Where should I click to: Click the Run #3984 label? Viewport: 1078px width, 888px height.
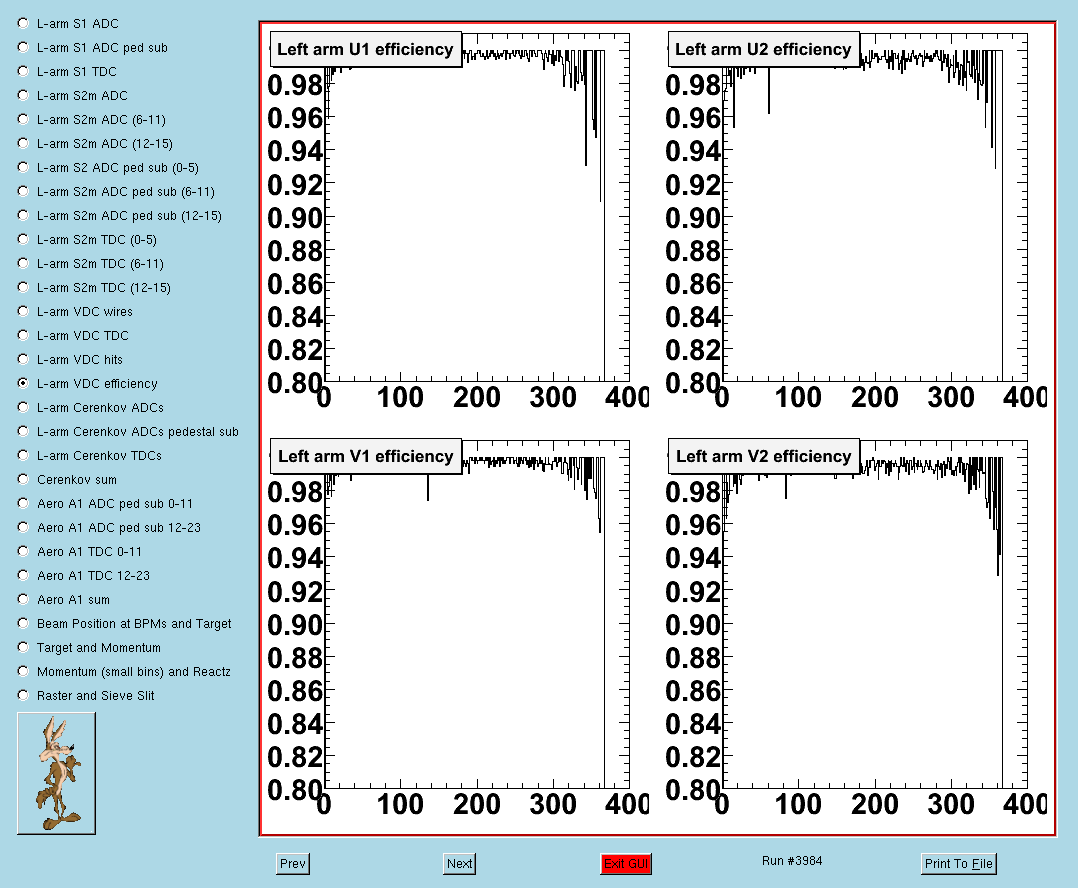[792, 861]
